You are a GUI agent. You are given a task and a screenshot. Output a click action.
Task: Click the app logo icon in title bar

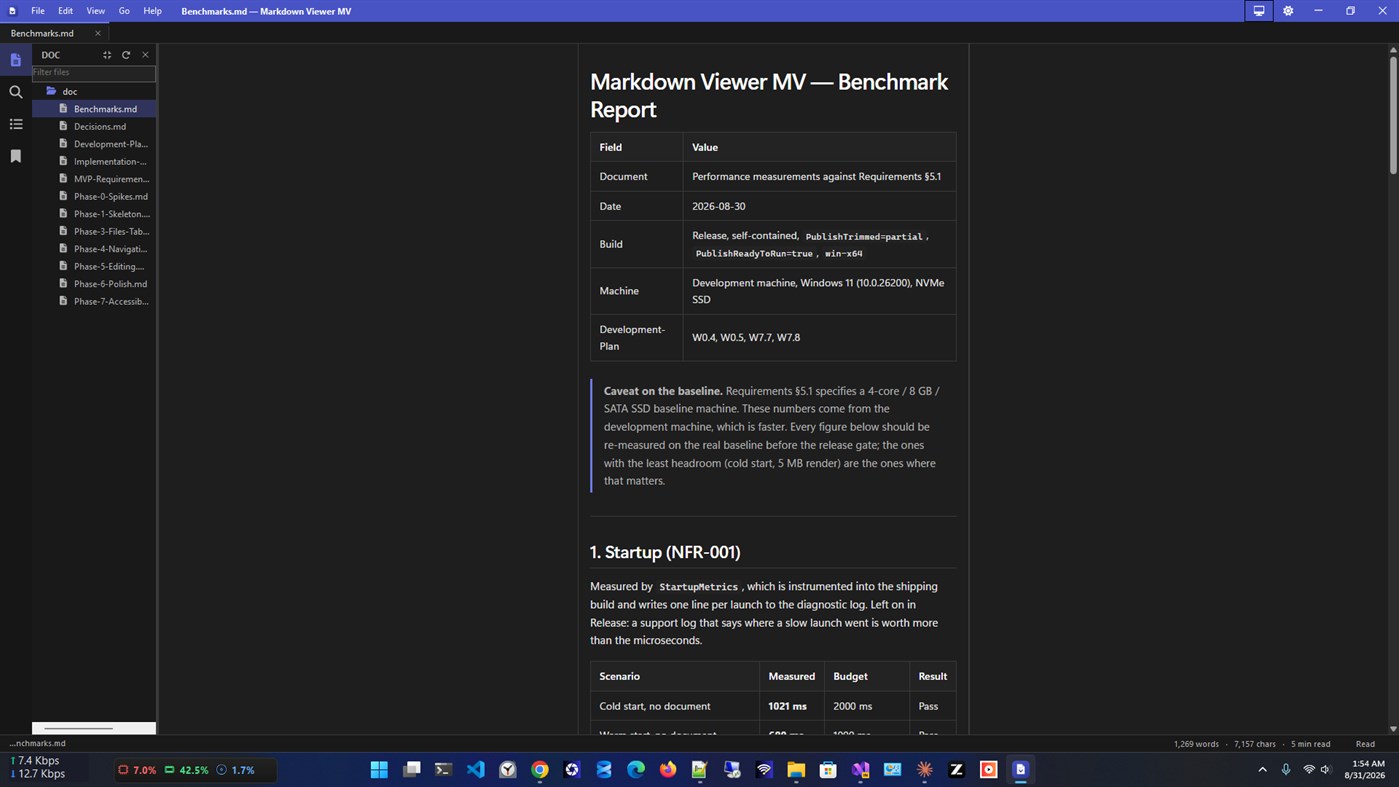[12, 11]
